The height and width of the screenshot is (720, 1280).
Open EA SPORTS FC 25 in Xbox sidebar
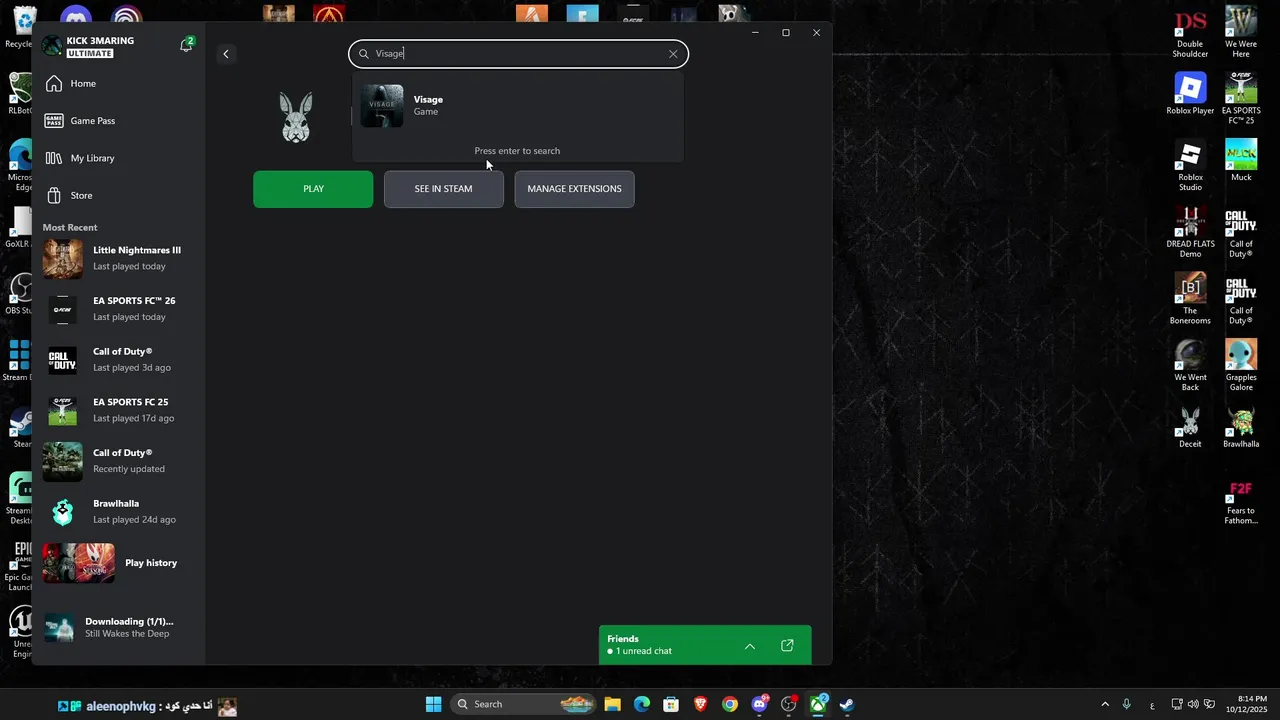pyautogui.click(x=118, y=410)
